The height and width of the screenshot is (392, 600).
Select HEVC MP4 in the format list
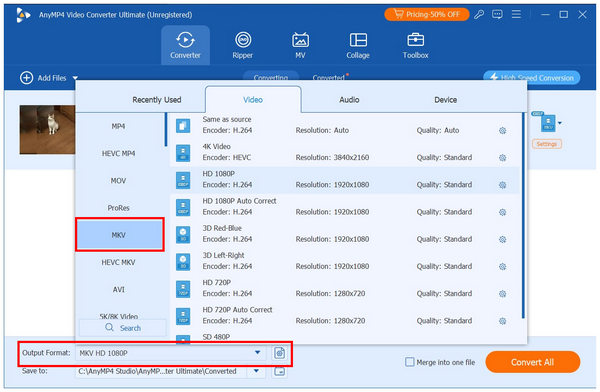[119, 154]
